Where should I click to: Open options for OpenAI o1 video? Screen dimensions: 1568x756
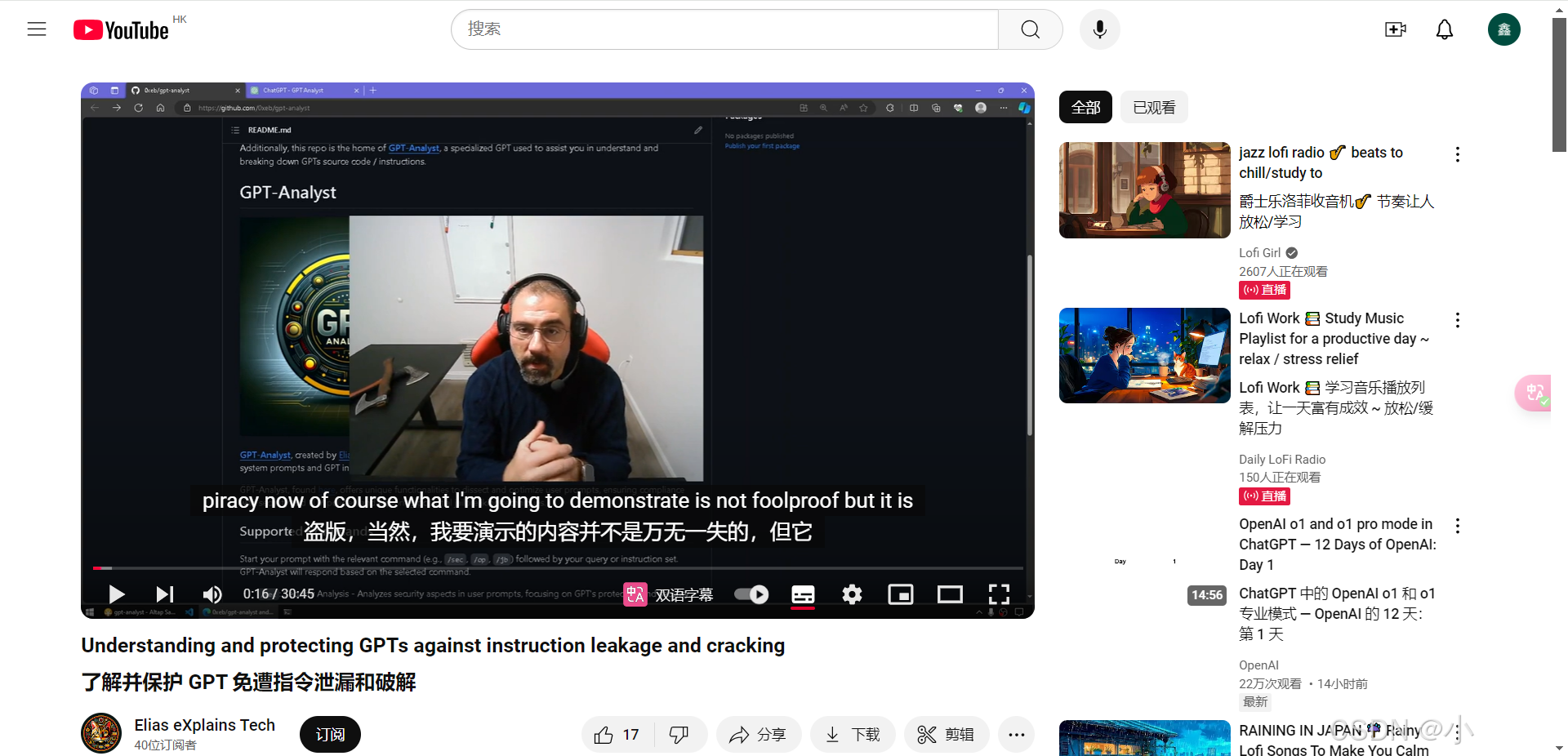[x=1458, y=526]
